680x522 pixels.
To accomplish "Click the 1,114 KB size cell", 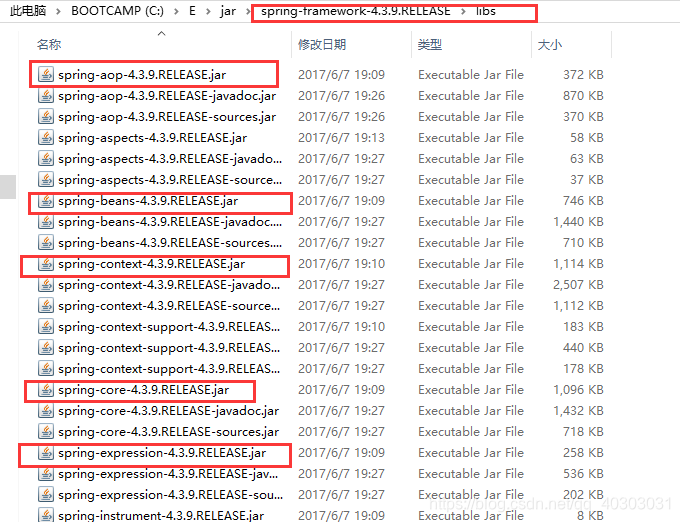I will tap(579, 264).
